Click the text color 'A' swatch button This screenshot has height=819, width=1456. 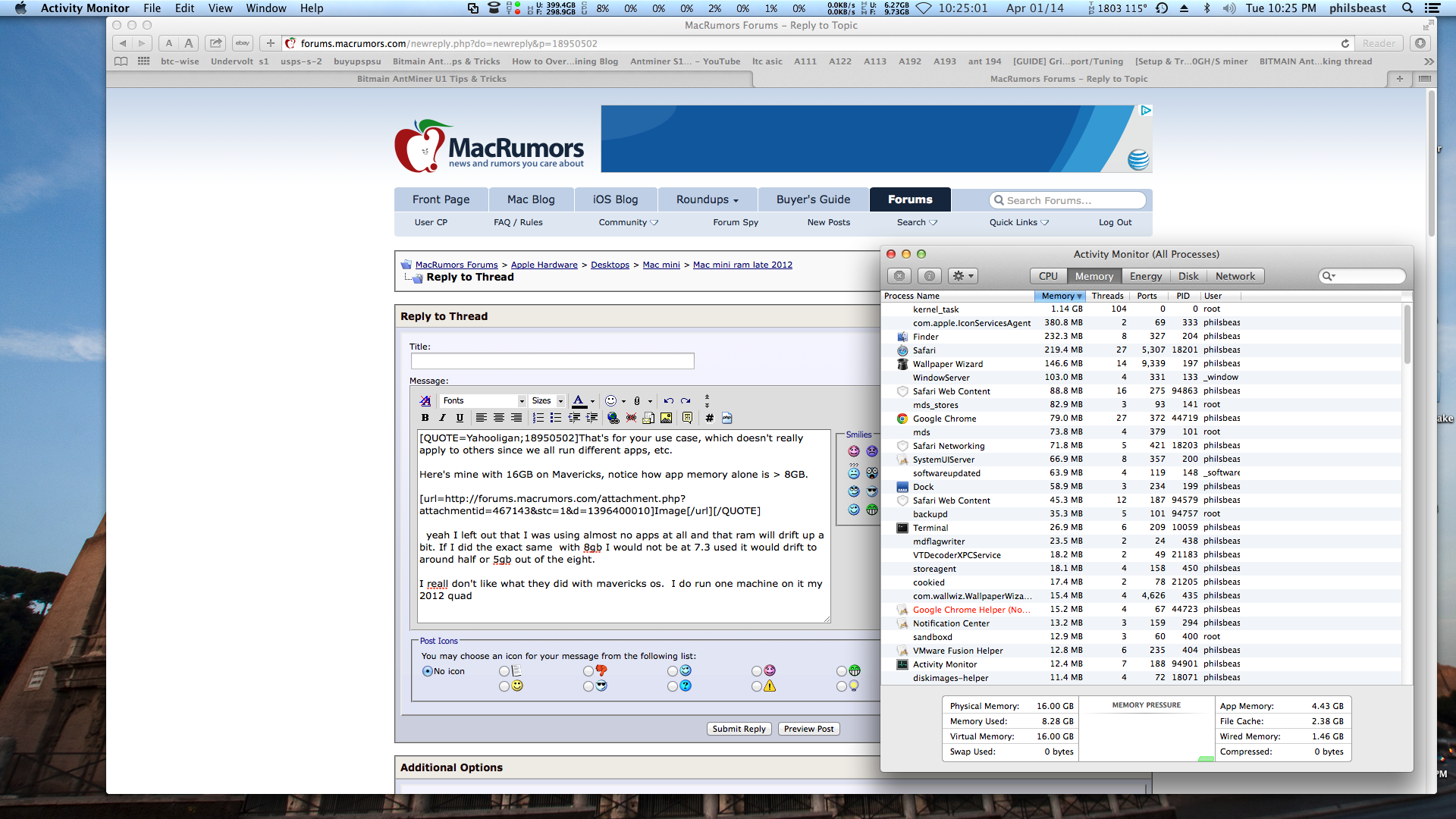pyautogui.click(x=579, y=400)
